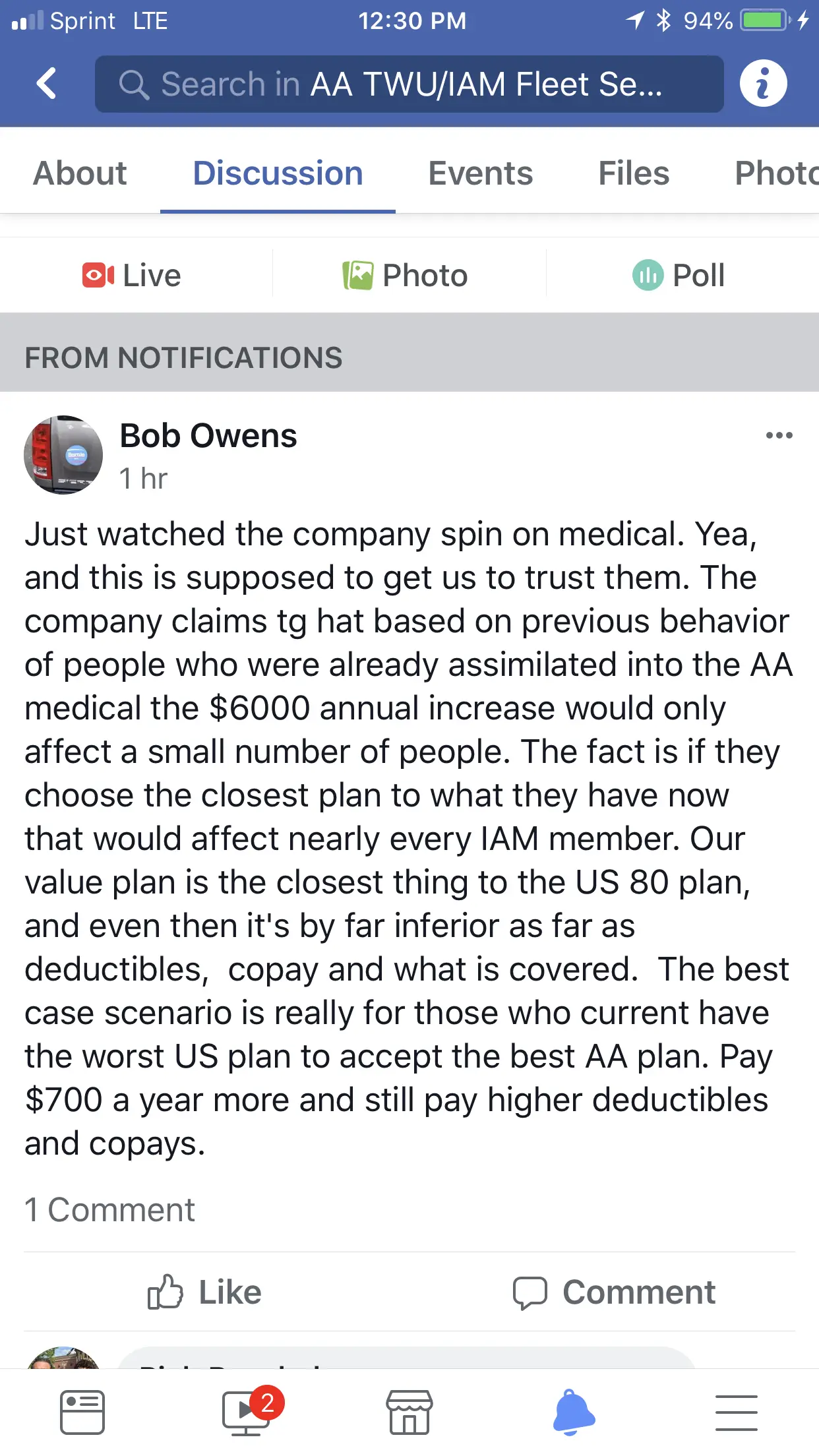Open Watch videos icon with badge
This screenshot has width=819, height=1456.
(x=247, y=1412)
